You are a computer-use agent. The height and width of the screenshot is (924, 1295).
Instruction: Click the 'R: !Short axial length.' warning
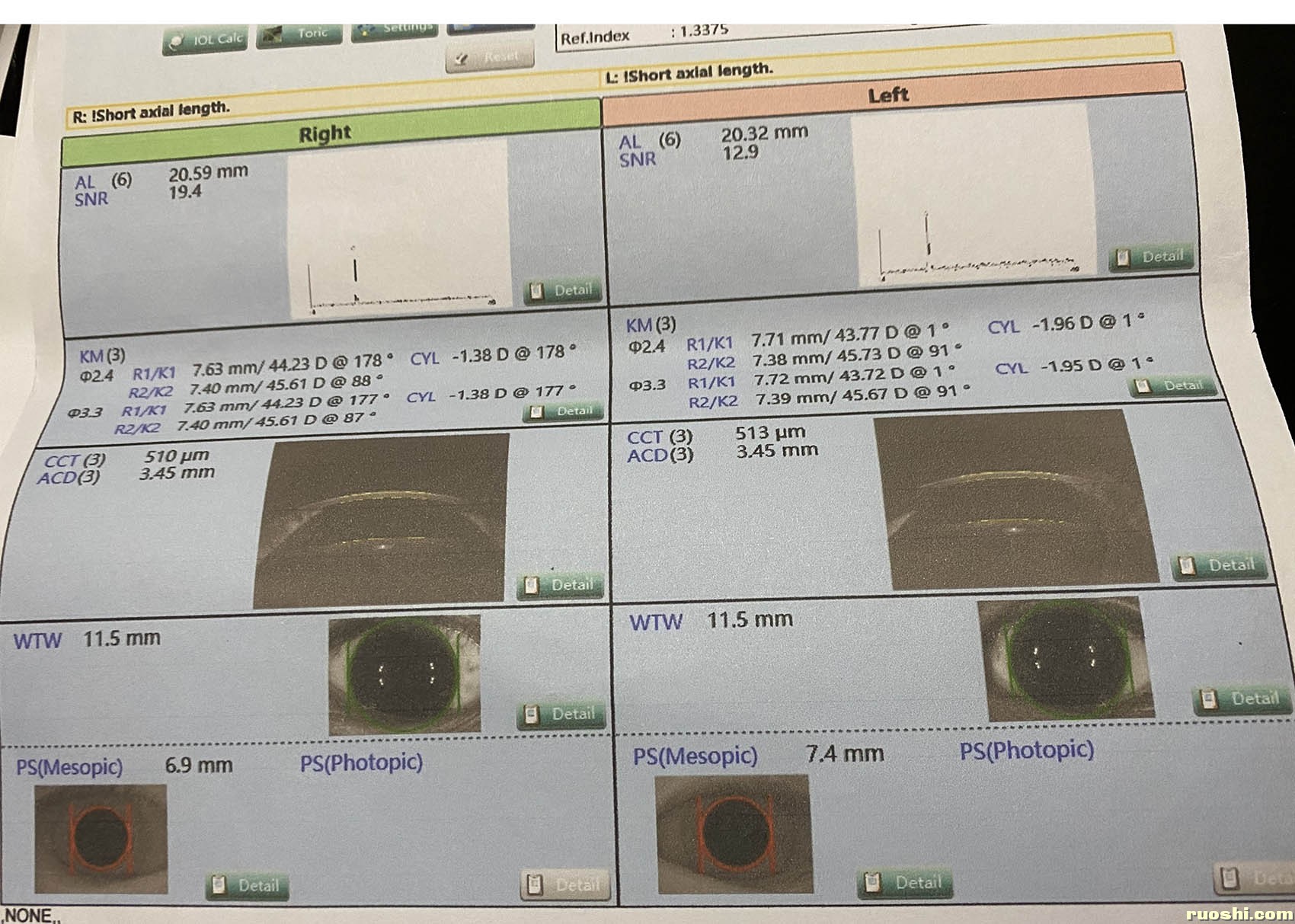151,113
